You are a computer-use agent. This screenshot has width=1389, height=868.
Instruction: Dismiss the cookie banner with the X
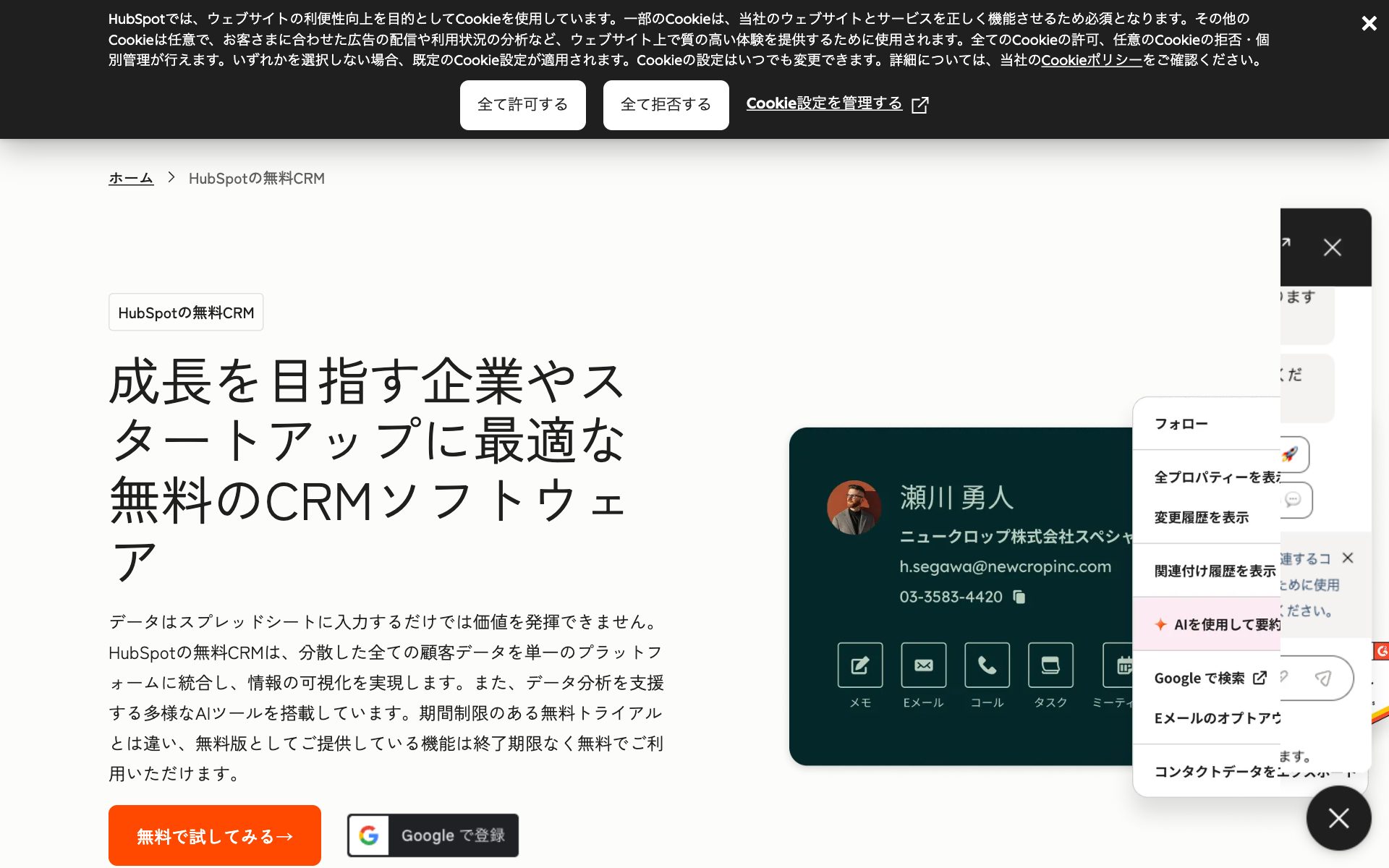[1369, 23]
